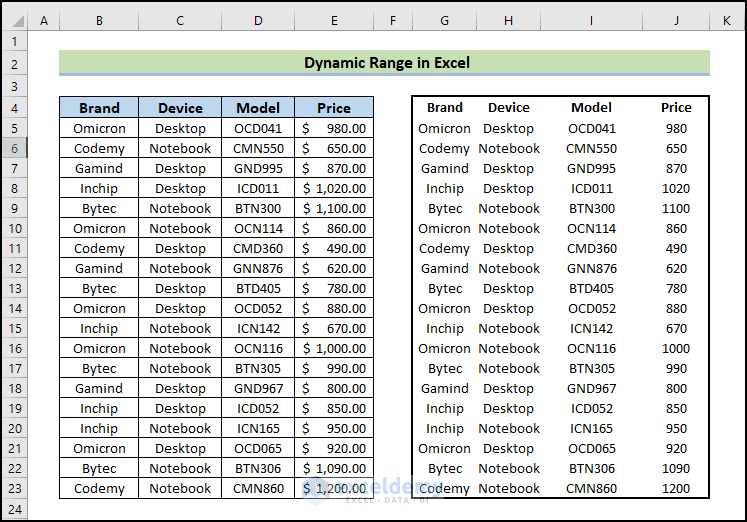This screenshot has width=747, height=522.
Task: Select cell OCD065 in column D
Action: pos(258,448)
